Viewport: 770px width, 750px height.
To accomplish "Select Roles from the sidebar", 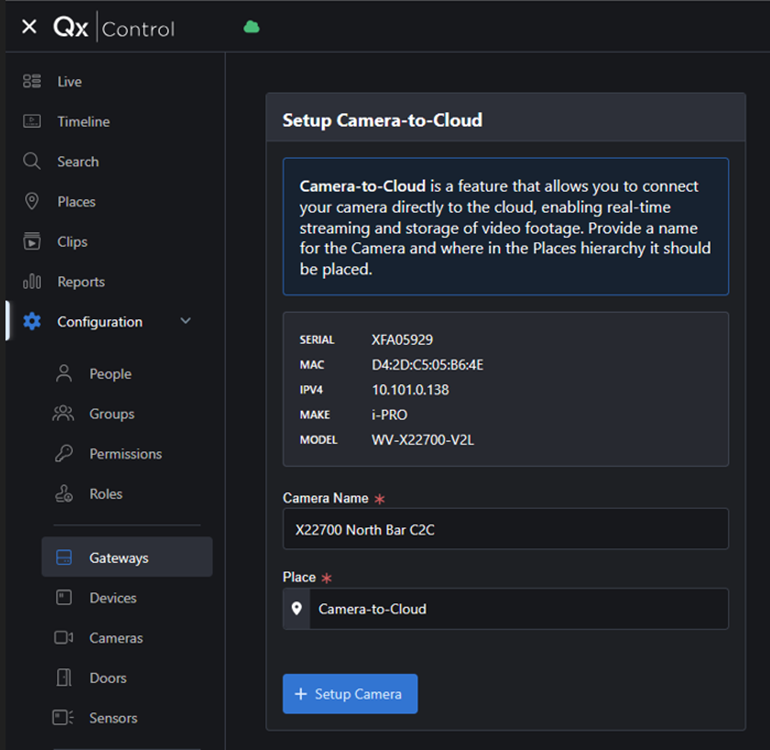I will pos(105,493).
